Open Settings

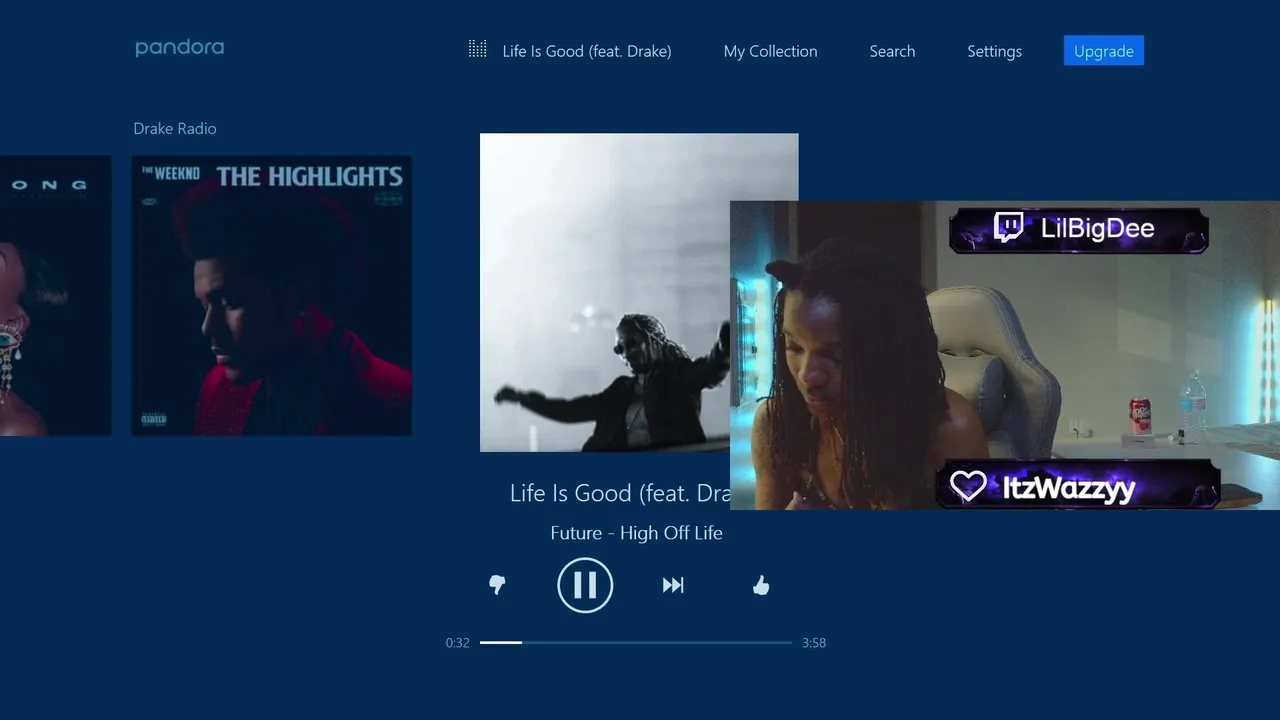pos(994,51)
